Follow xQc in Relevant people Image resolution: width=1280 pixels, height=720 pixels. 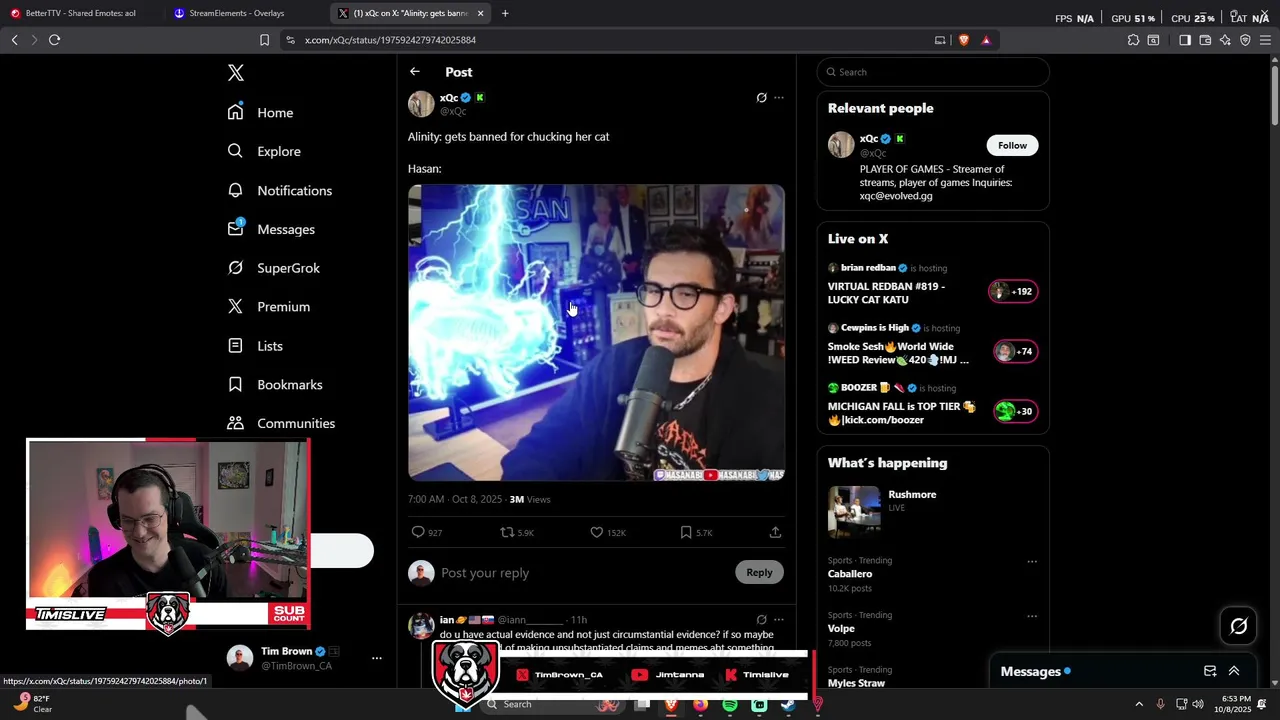tap(1012, 146)
